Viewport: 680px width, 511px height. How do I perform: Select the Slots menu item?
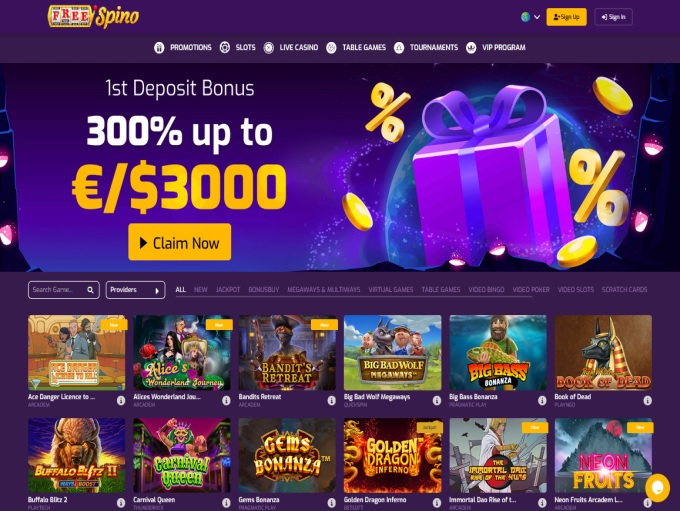245,47
